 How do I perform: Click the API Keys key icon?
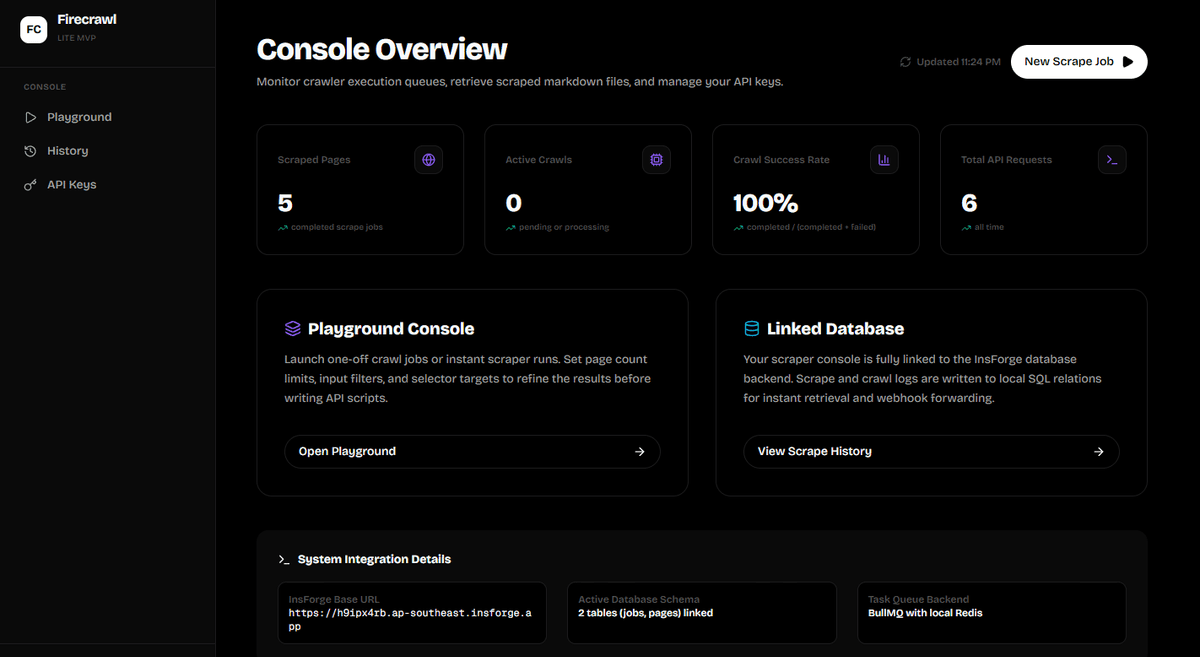point(30,185)
